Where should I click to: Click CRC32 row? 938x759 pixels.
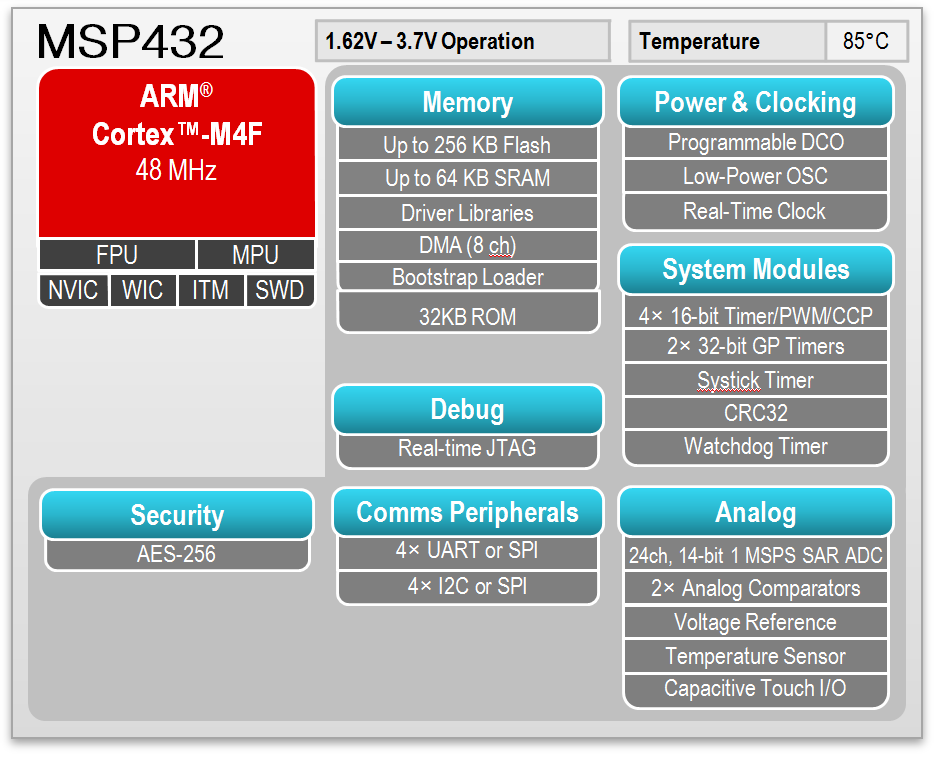(x=756, y=413)
